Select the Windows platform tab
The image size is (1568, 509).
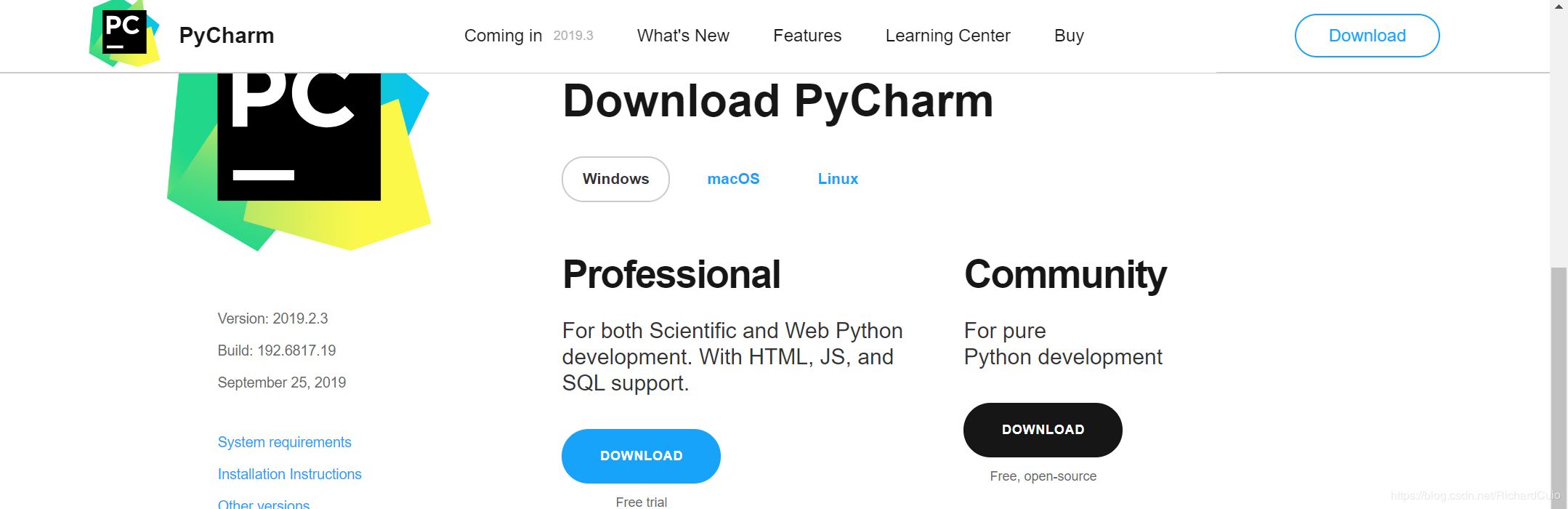[615, 179]
